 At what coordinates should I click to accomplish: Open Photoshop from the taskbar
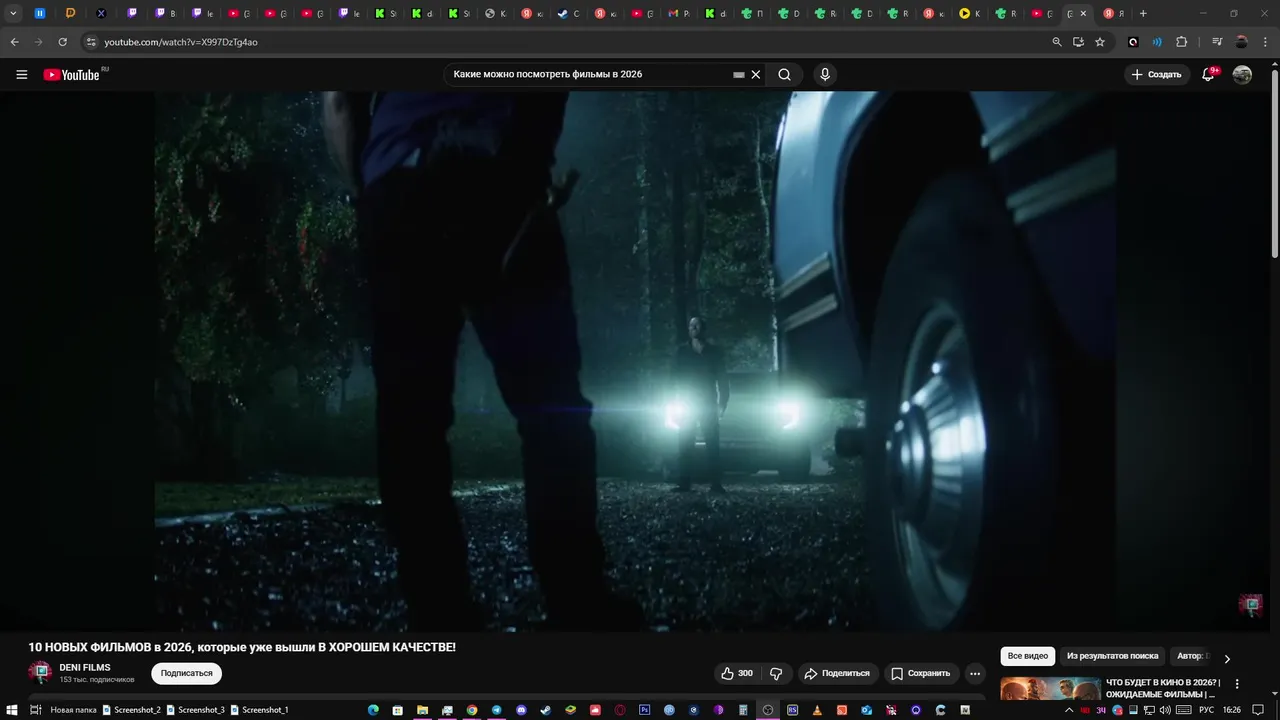pyautogui.click(x=644, y=710)
